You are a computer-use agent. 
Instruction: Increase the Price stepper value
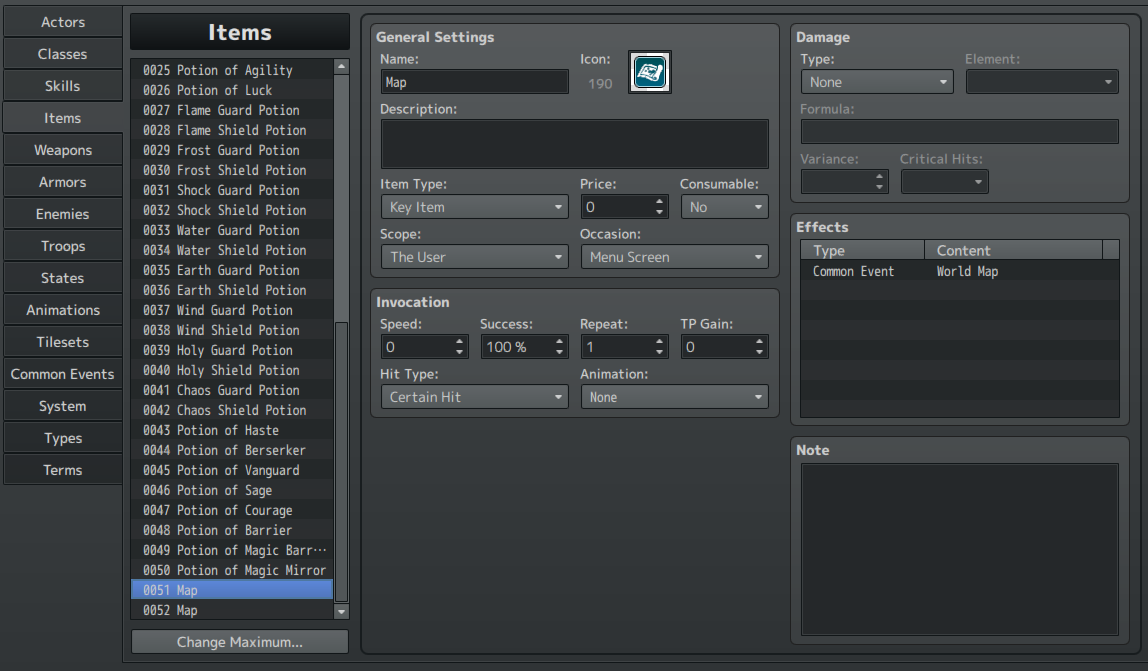pos(659,201)
